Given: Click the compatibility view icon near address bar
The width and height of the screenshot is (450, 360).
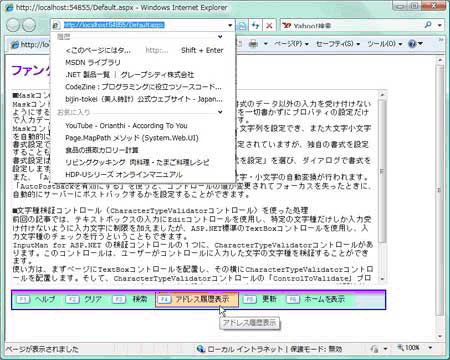Looking at the screenshot, I should pyautogui.click(x=242, y=25).
